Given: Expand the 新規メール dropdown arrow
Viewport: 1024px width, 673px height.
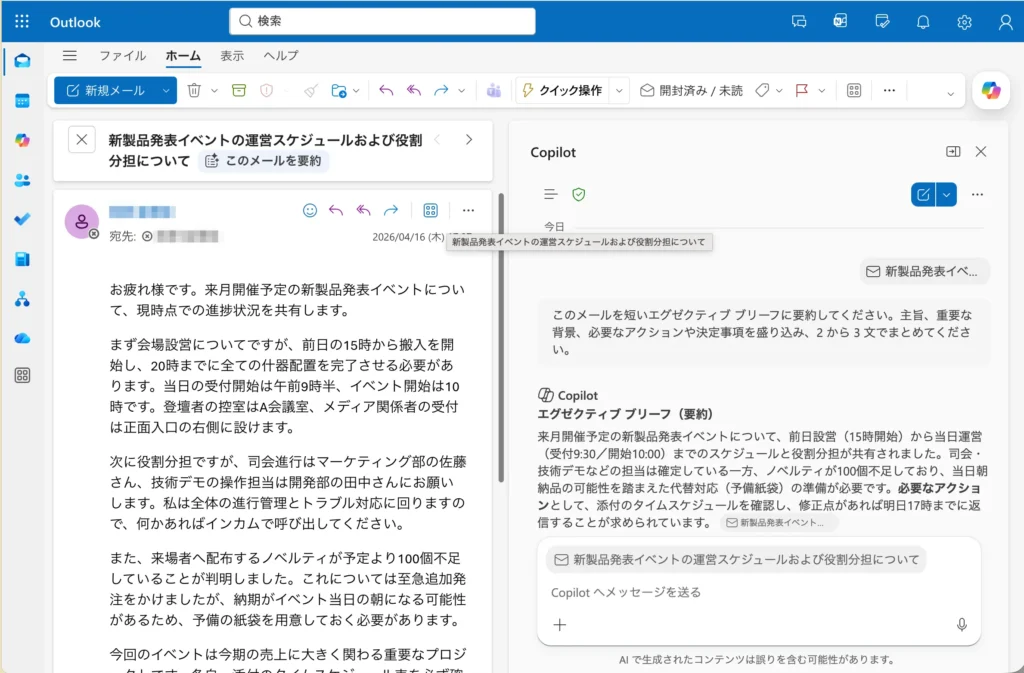Looking at the screenshot, I should (166, 90).
